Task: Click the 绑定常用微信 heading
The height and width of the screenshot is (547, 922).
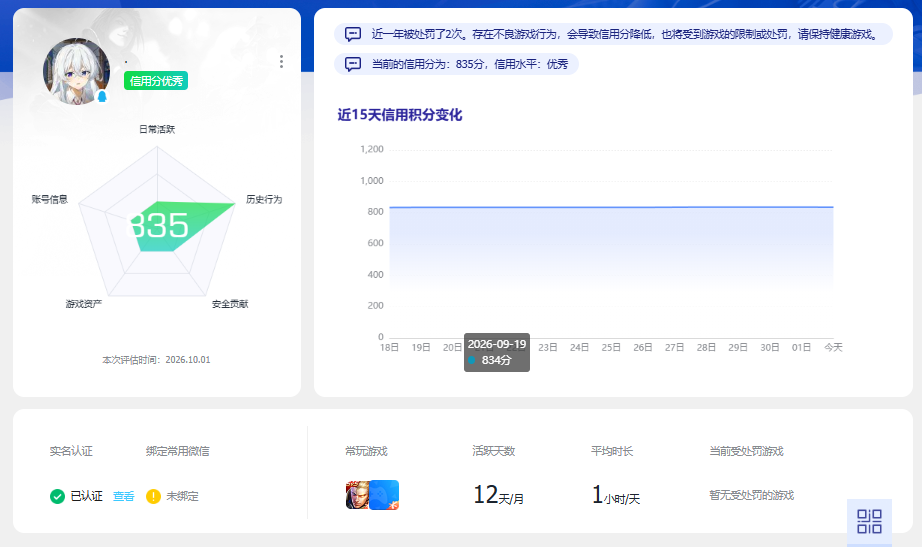Action: (178, 451)
